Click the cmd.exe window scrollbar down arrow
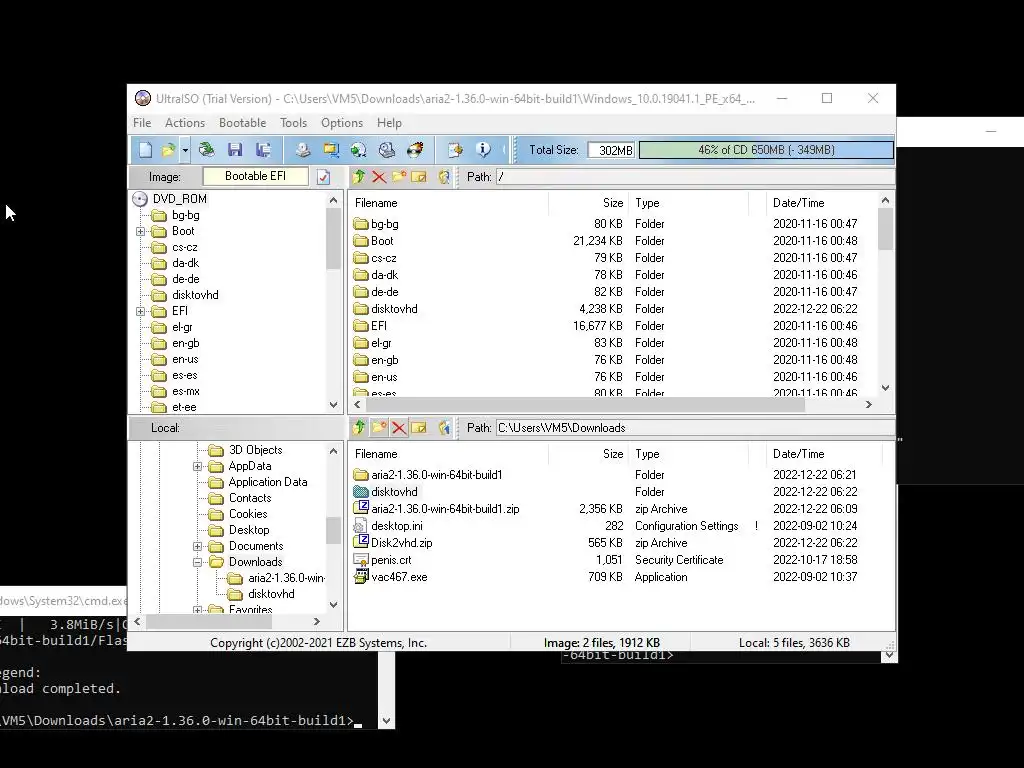 [x=387, y=721]
